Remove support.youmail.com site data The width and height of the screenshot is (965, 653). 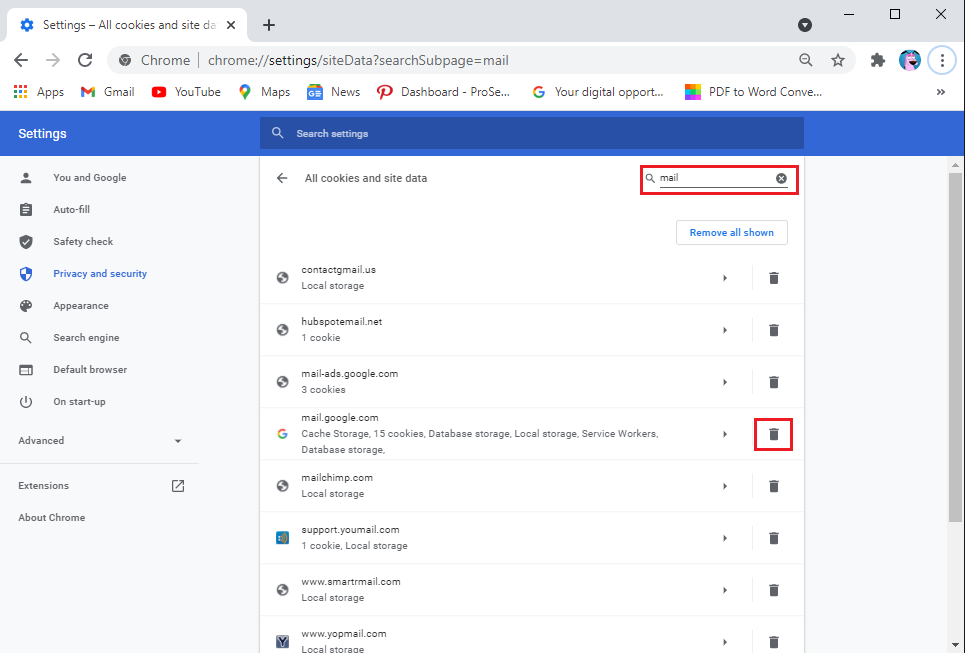point(773,538)
